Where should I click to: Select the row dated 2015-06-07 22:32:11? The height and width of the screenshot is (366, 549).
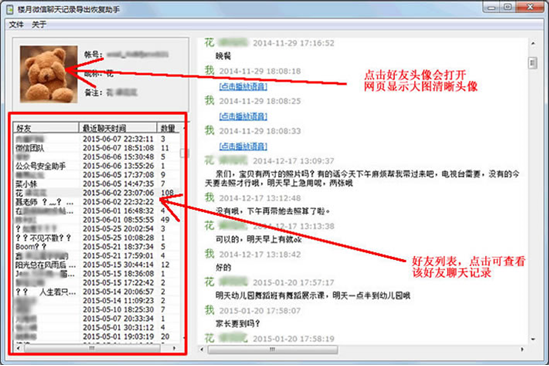[x=97, y=139]
